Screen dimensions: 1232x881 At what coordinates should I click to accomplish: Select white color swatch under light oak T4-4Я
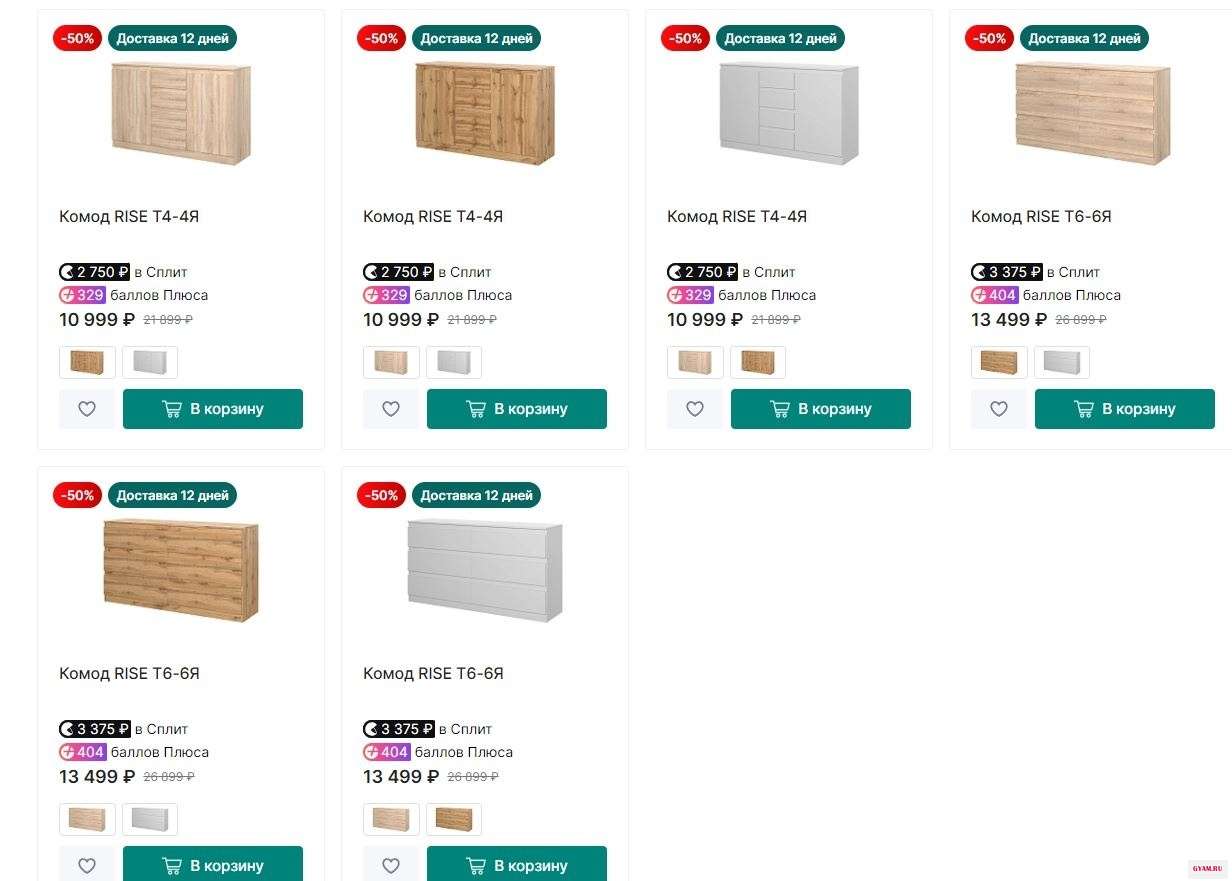pos(150,362)
